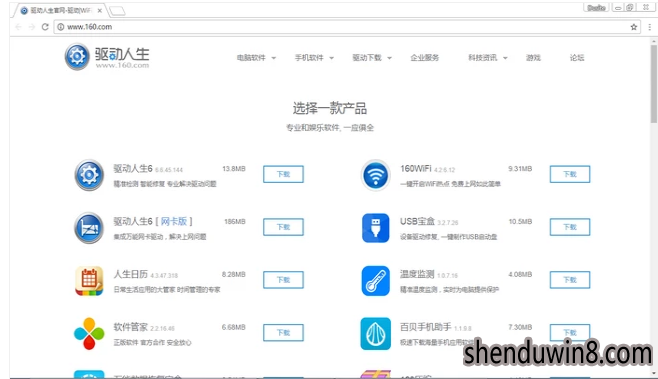Go back with the browser back arrow
Viewport: 658px width, 379px height.
point(18,27)
